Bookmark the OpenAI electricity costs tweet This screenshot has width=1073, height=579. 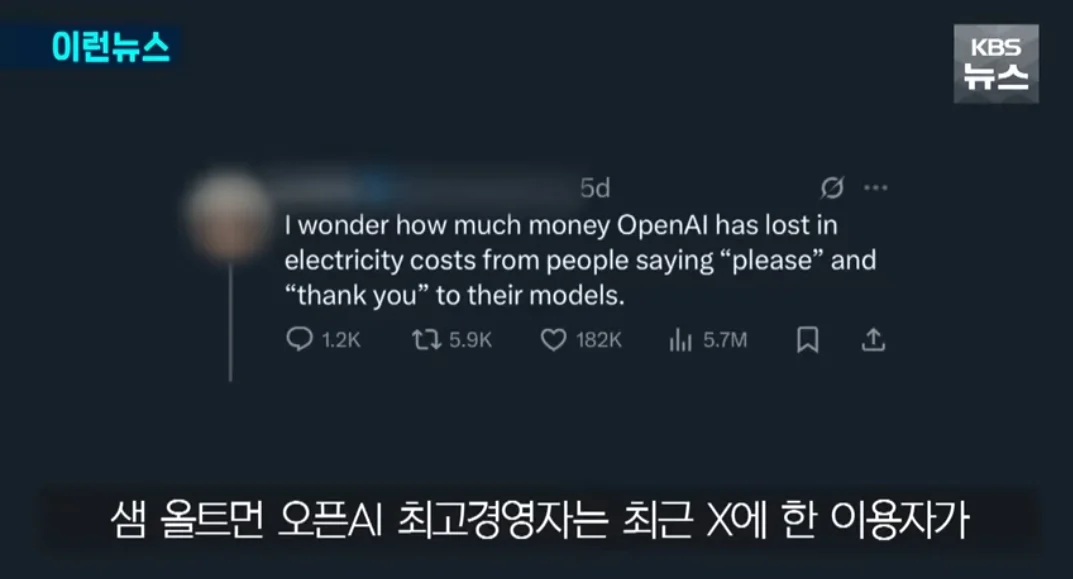coord(807,339)
